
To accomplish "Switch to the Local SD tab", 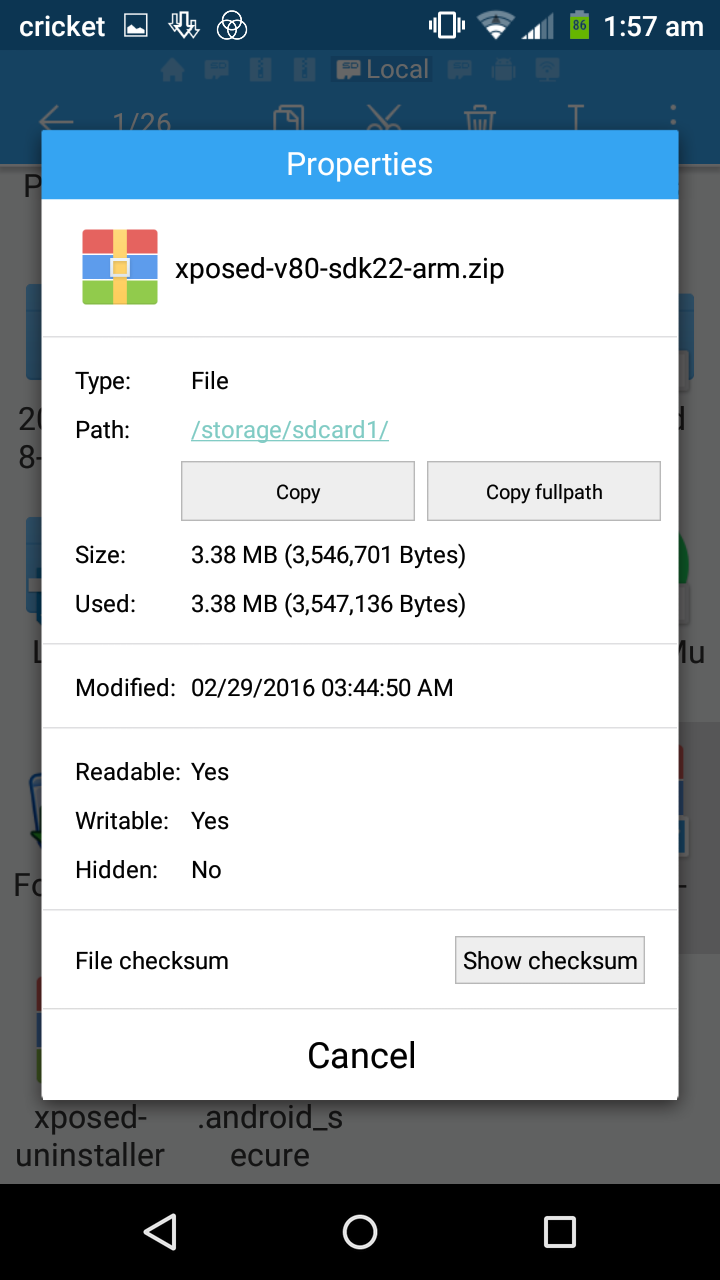I will click(x=382, y=70).
